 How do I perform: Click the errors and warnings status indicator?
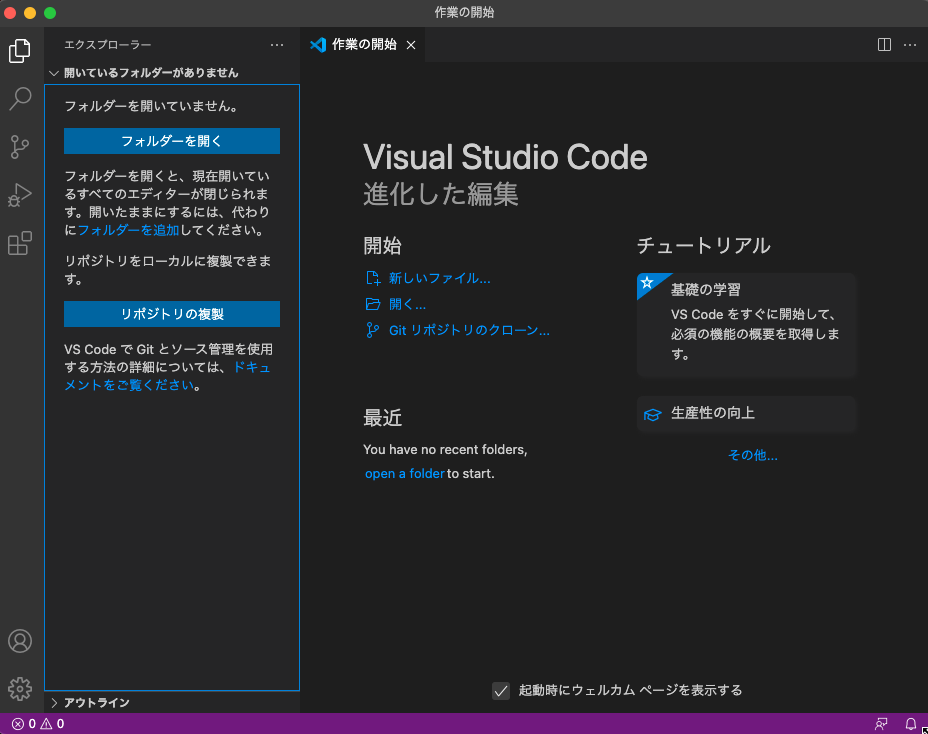point(38,723)
